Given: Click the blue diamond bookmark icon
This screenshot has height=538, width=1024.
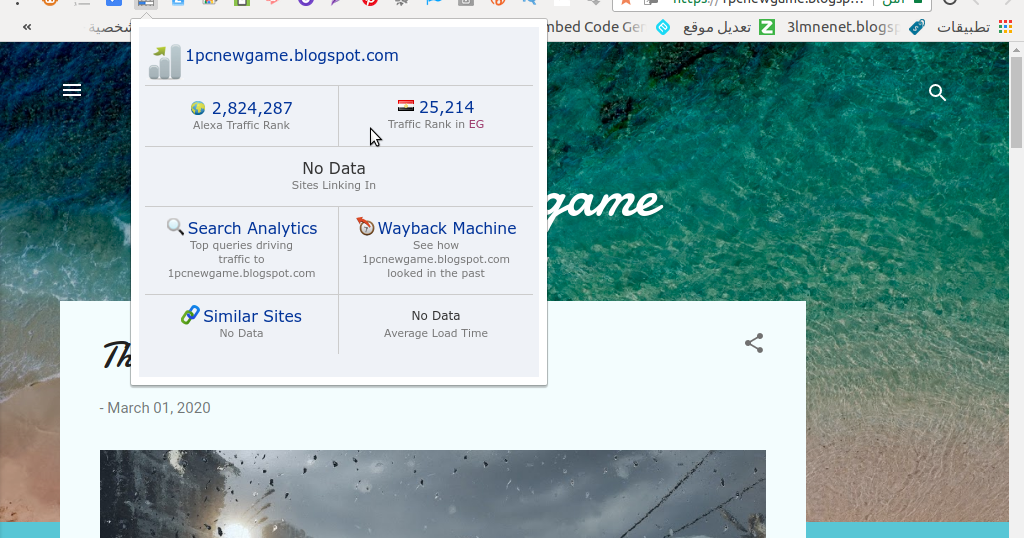Looking at the screenshot, I should pyautogui.click(x=664, y=27).
